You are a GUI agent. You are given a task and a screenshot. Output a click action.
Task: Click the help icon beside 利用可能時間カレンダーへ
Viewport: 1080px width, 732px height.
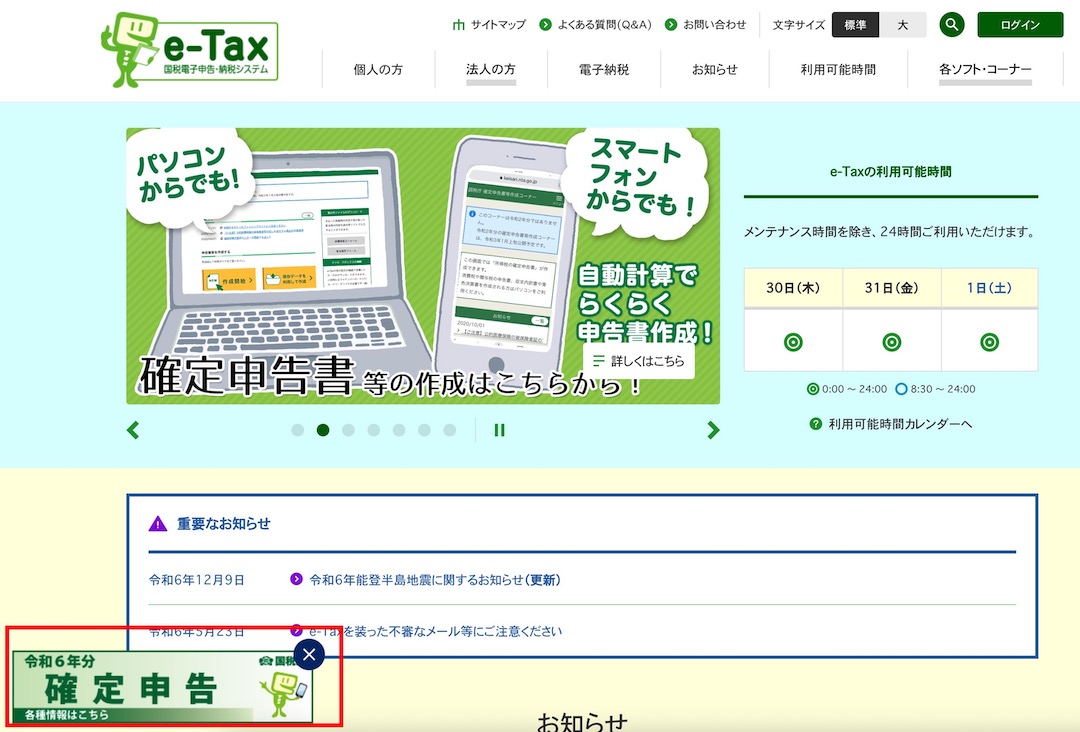tap(816, 423)
